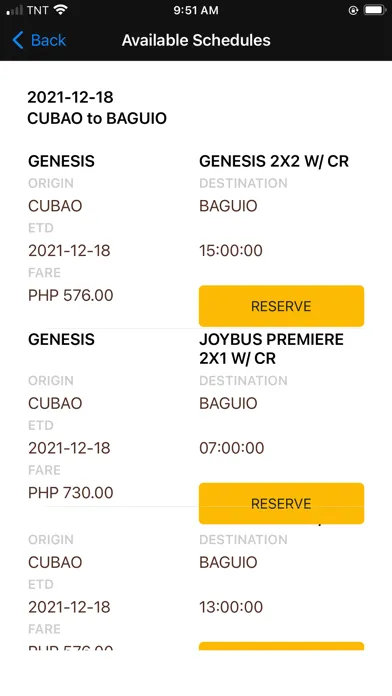This screenshot has height=696, width=392.
Task: Select the PHP 730.00 fare text
Action: click(x=71, y=493)
